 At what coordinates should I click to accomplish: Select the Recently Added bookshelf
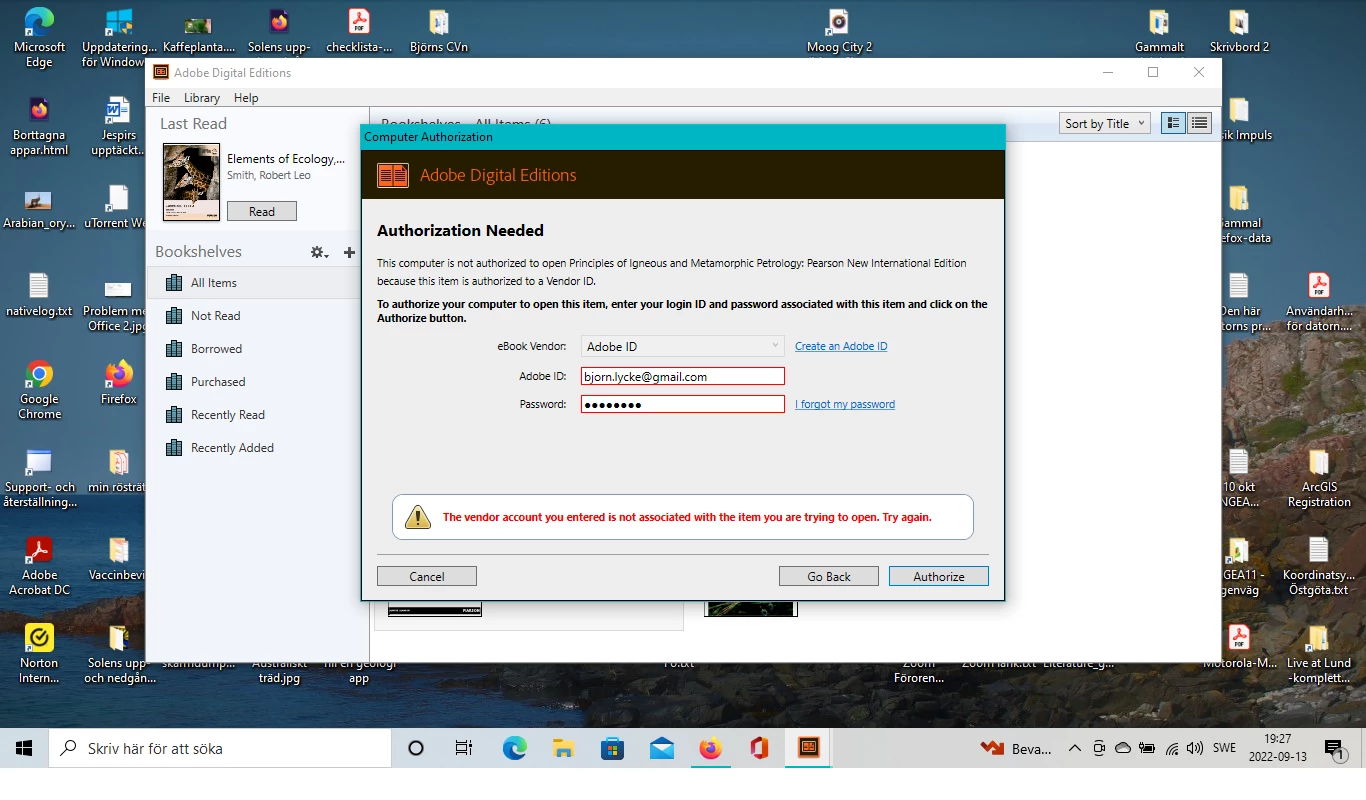(x=254, y=448)
